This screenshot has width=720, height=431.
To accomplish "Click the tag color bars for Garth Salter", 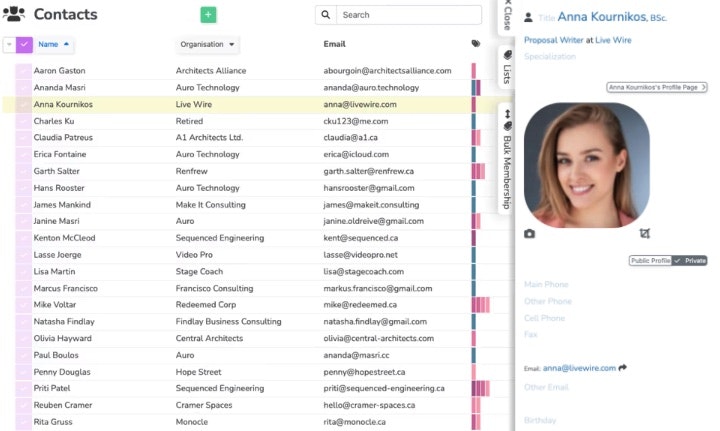I will 478,171.
